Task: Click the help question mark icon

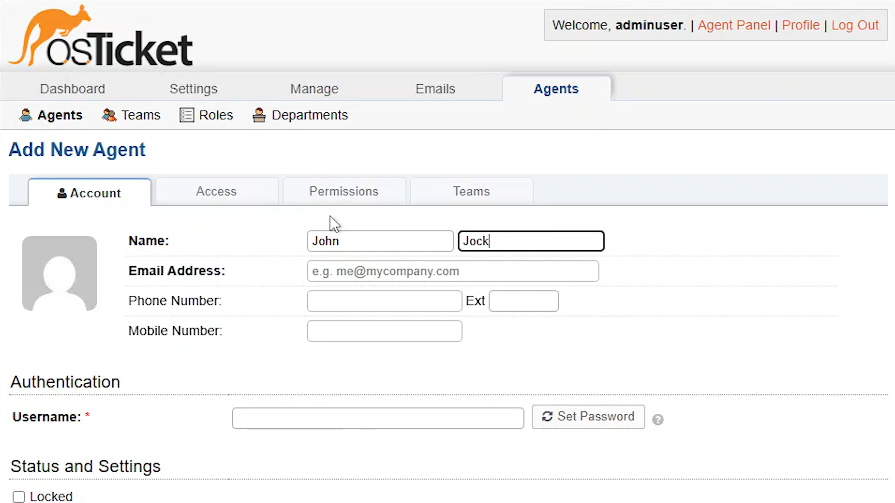Action: [x=658, y=420]
